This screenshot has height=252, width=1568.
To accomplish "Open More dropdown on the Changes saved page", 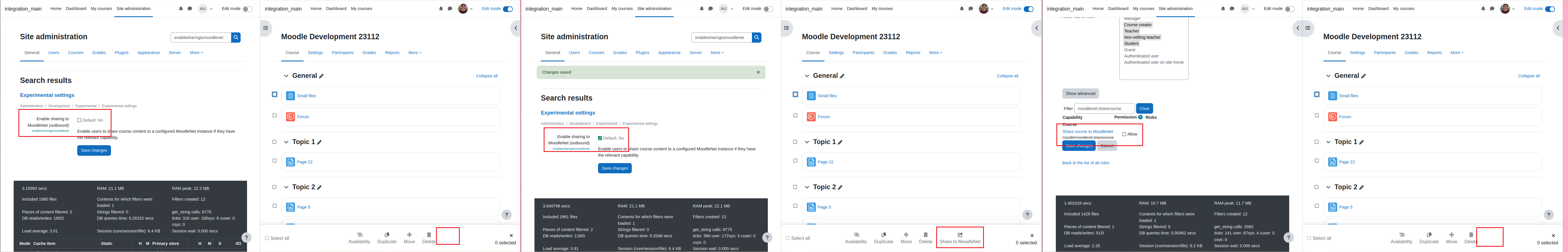I will 717,53.
